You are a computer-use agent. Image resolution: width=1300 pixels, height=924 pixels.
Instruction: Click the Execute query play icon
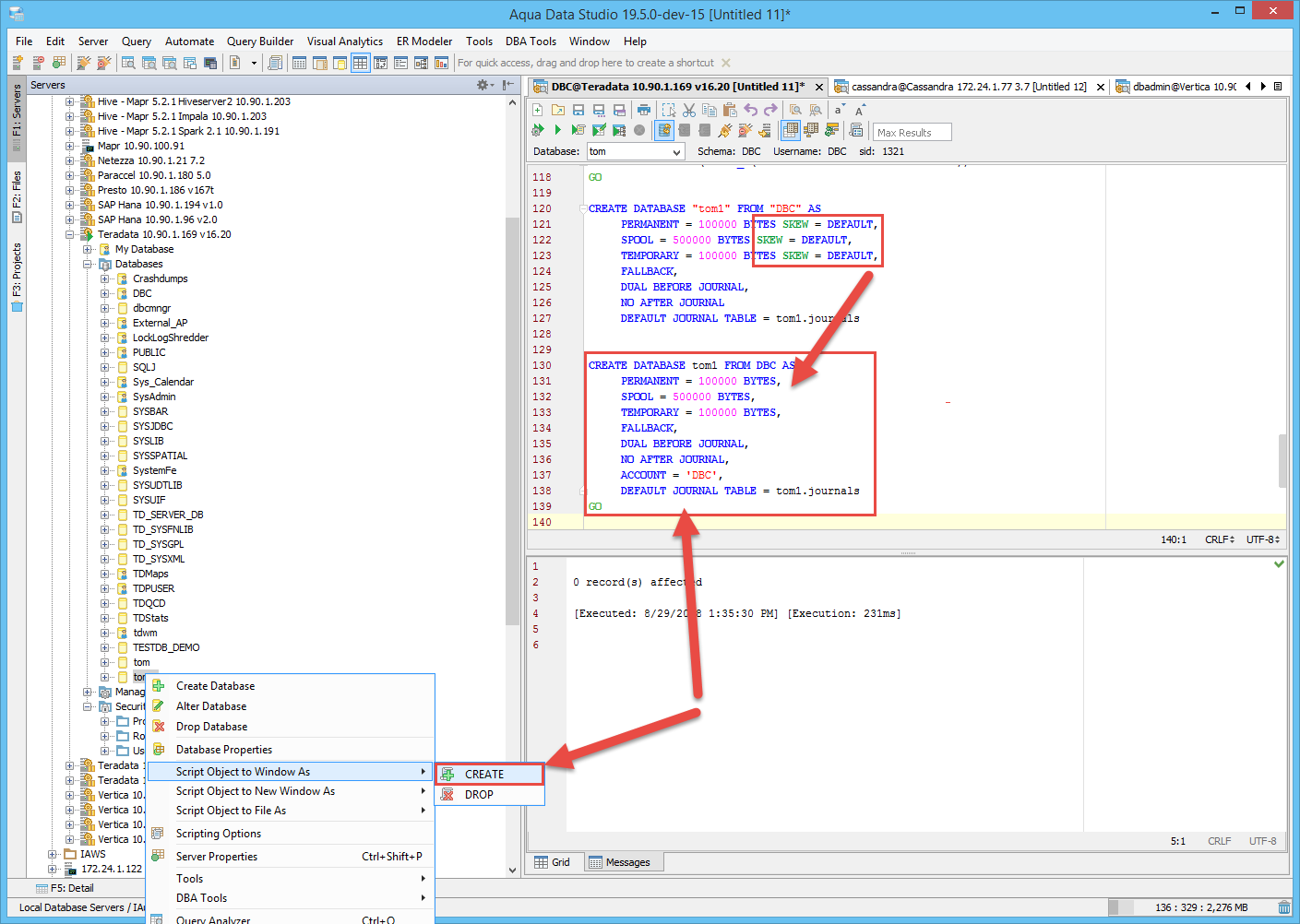(x=557, y=130)
